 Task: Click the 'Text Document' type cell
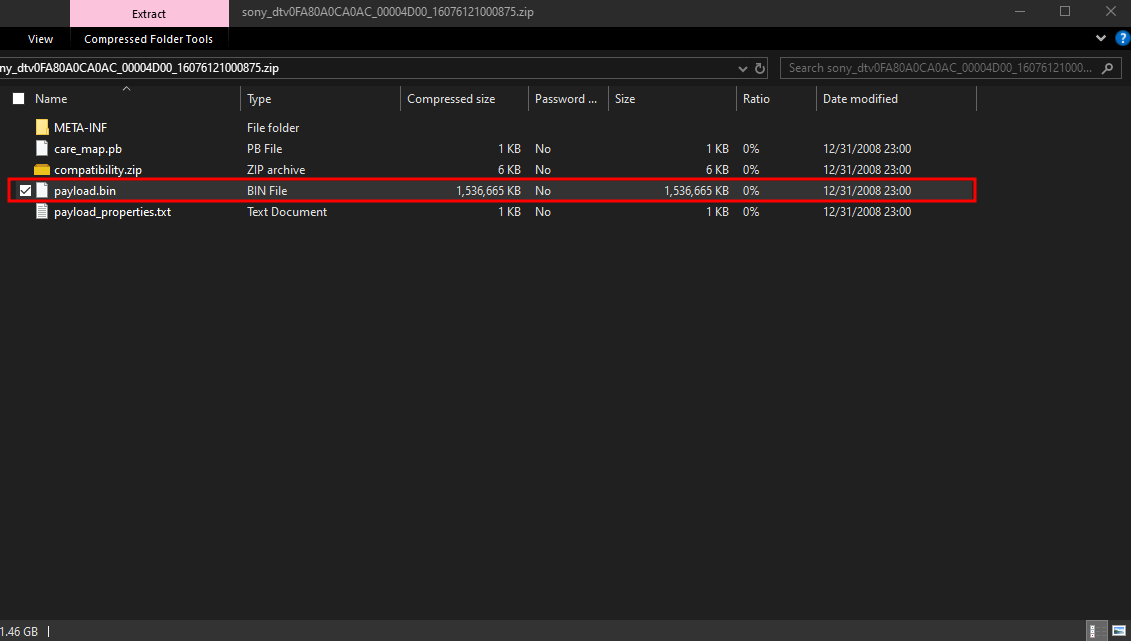click(x=287, y=211)
